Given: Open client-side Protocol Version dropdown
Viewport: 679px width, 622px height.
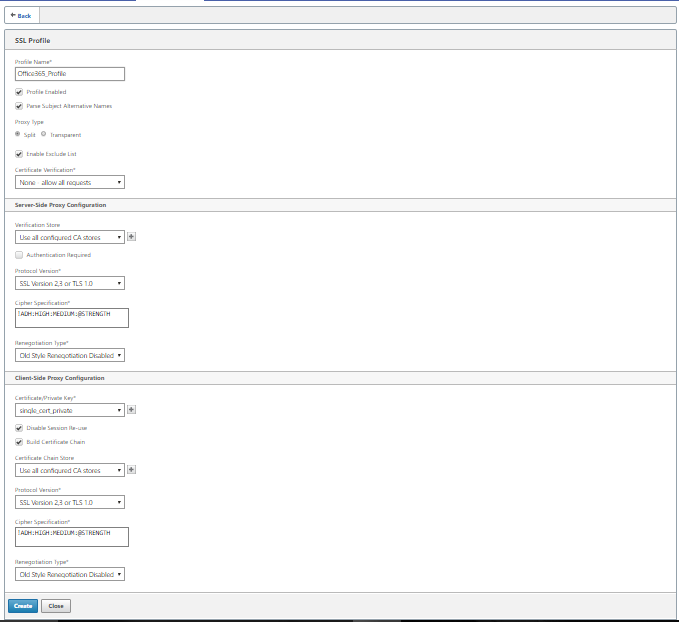Looking at the screenshot, I should click(x=70, y=502).
